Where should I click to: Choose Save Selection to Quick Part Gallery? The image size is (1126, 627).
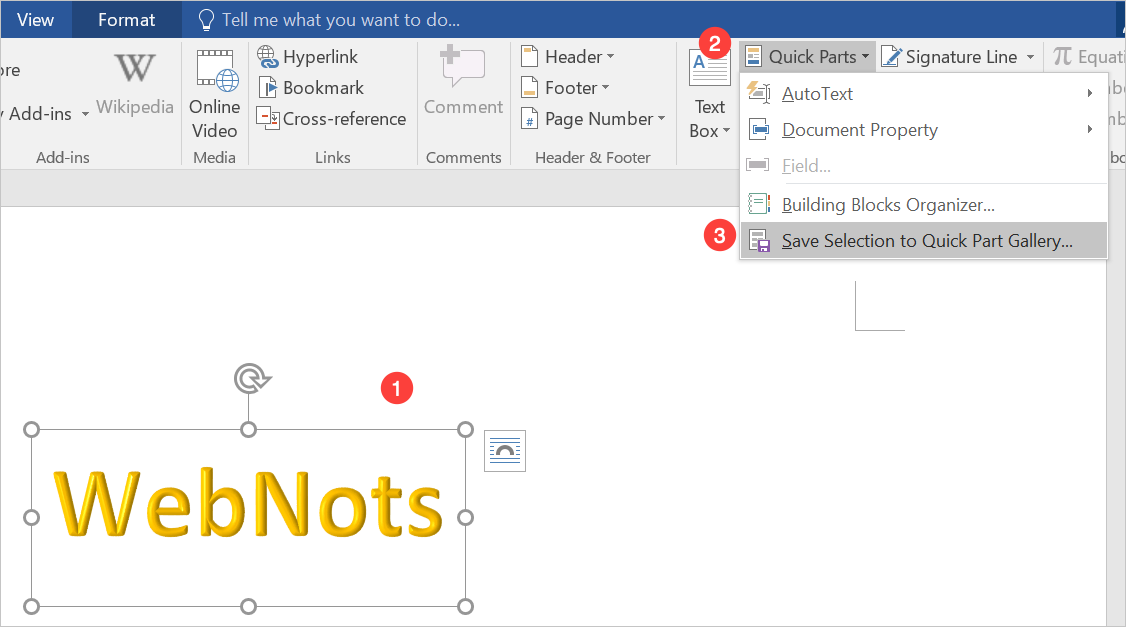pos(926,241)
